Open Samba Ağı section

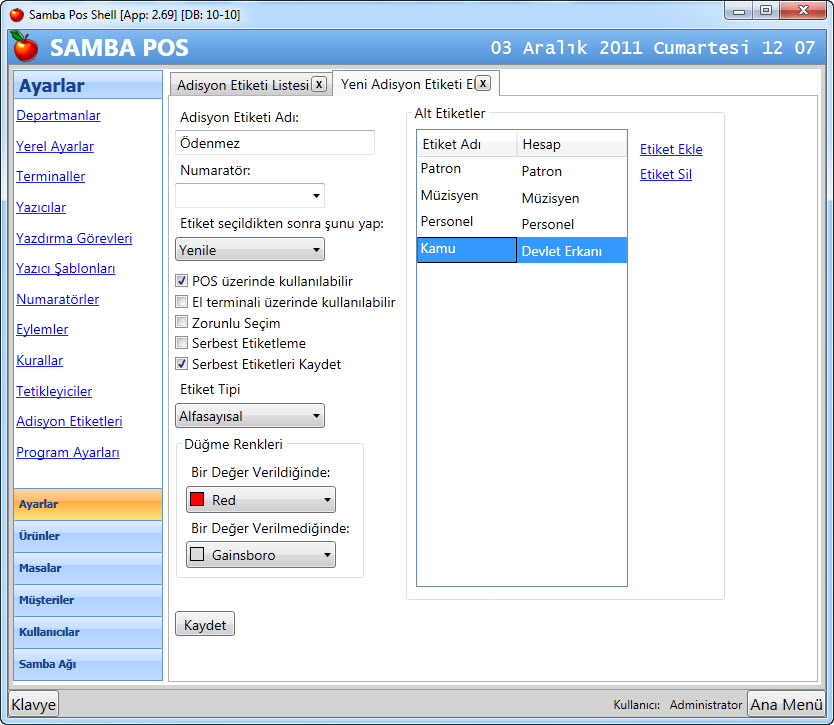88,664
